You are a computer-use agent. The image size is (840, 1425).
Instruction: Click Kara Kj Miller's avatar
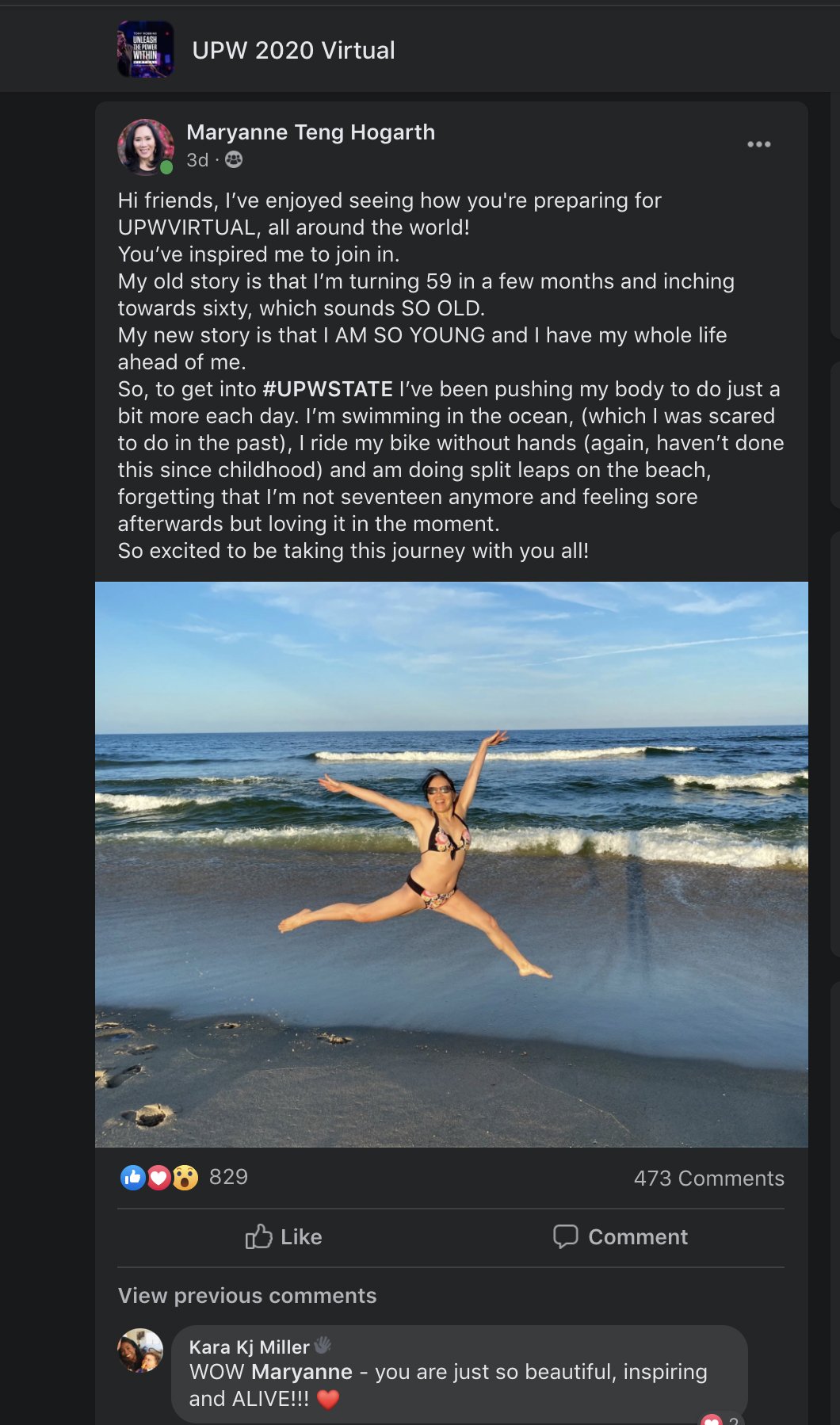tap(140, 1351)
